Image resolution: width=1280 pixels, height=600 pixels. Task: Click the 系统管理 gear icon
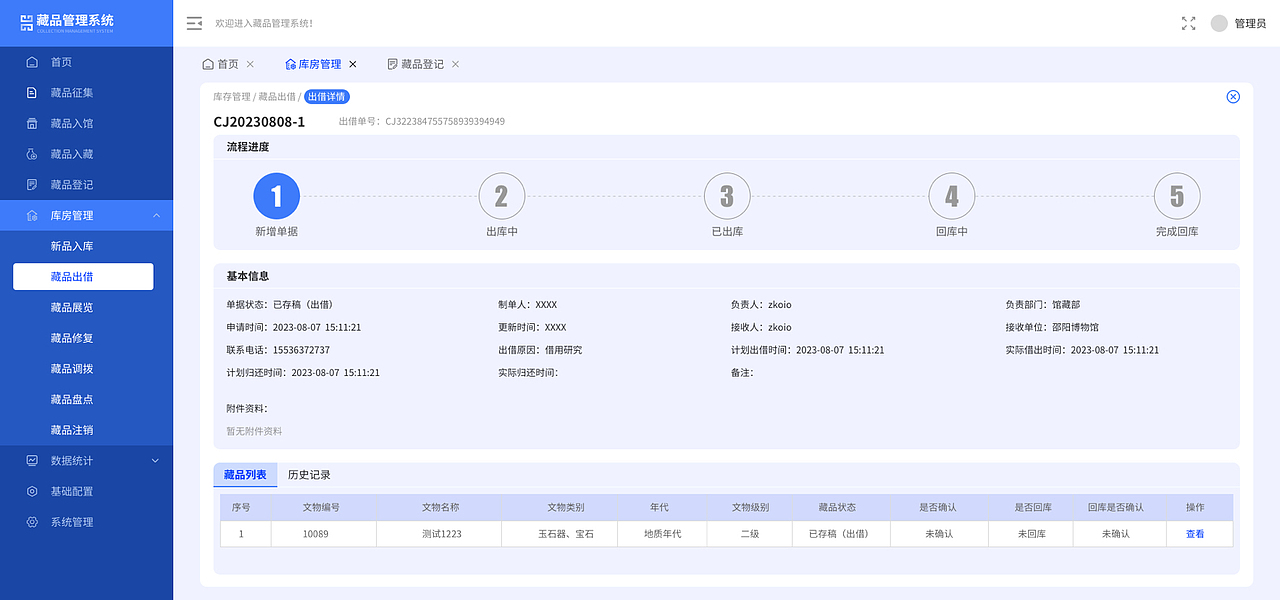point(30,521)
